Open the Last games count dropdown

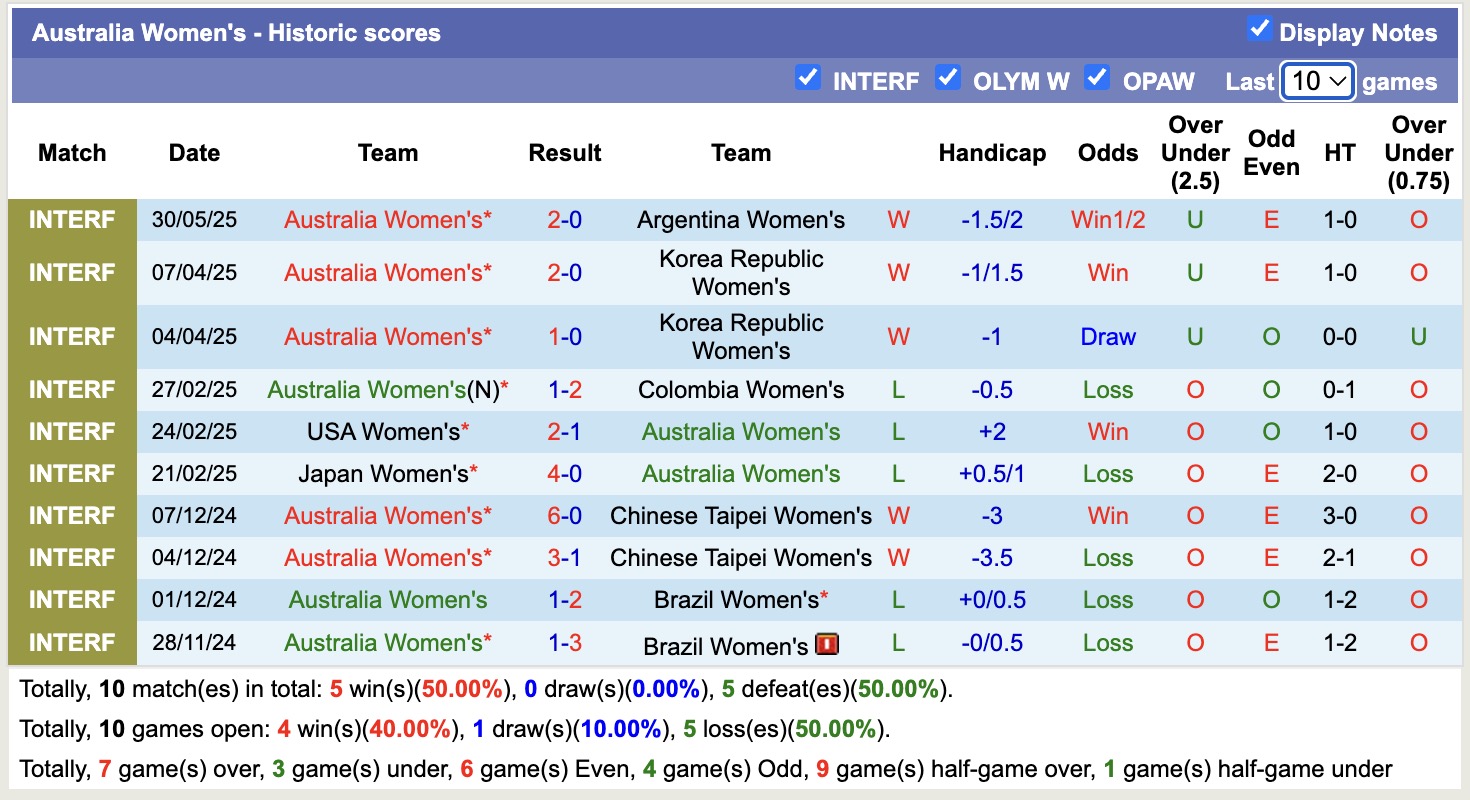pos(1318,81)
